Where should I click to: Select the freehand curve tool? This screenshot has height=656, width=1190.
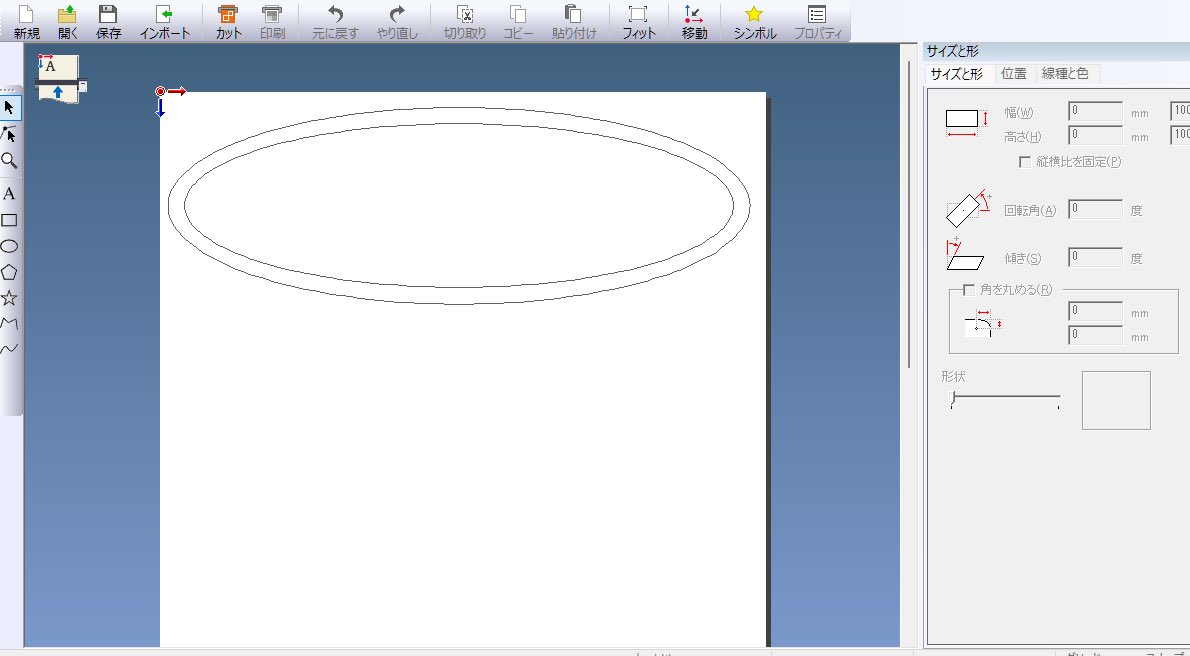(9, 349)
